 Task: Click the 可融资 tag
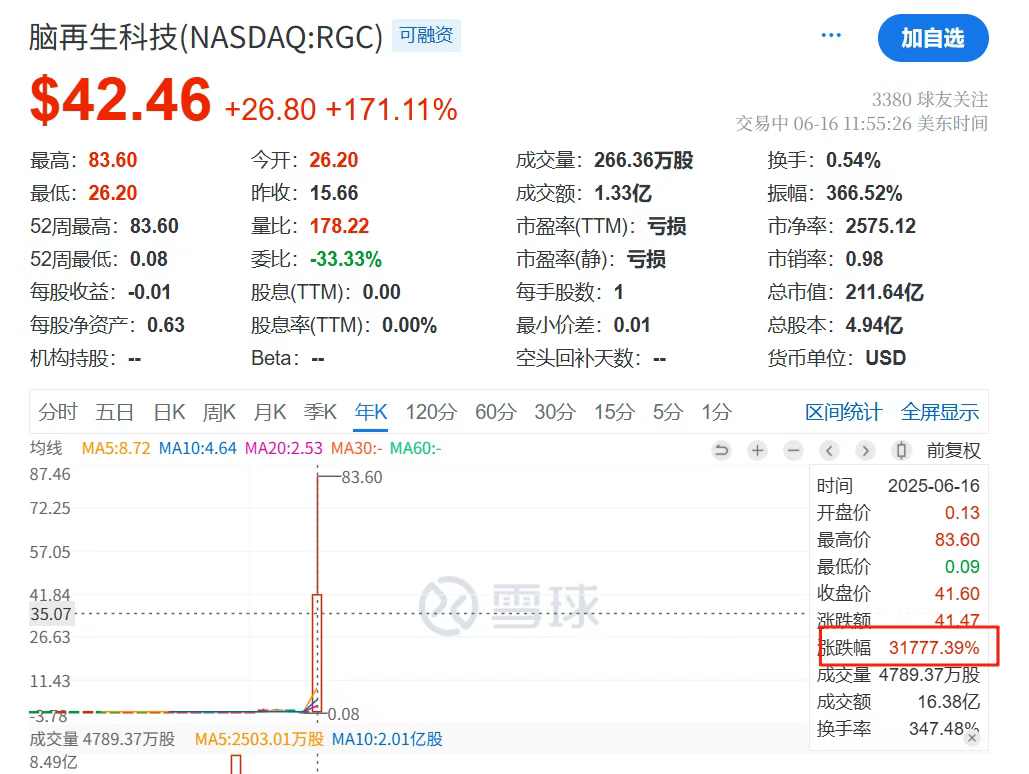click(x=427, y=35)
